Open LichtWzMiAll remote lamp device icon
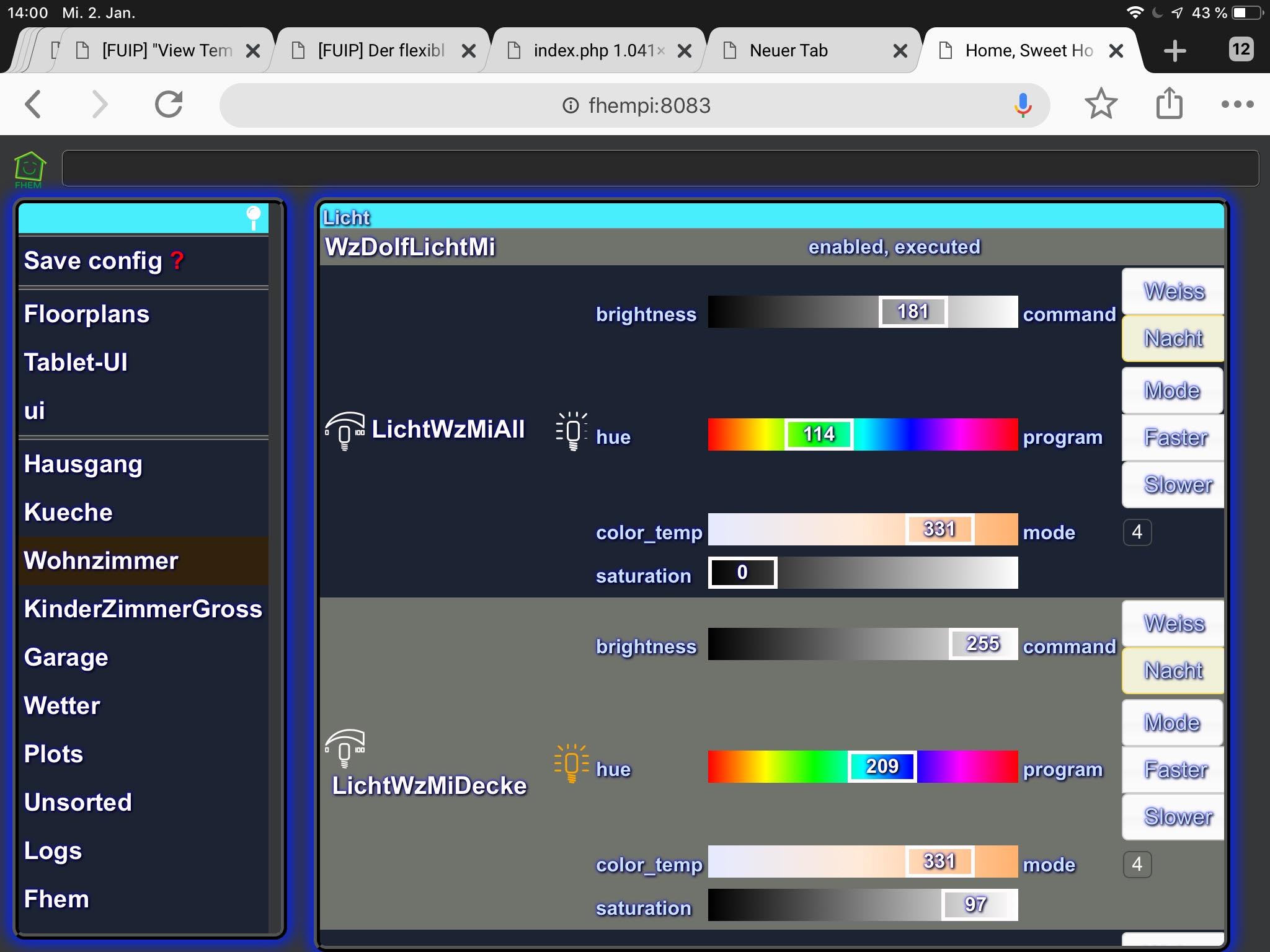The width and height of the screenshot is (1270, 952). [x=345, y=430]
